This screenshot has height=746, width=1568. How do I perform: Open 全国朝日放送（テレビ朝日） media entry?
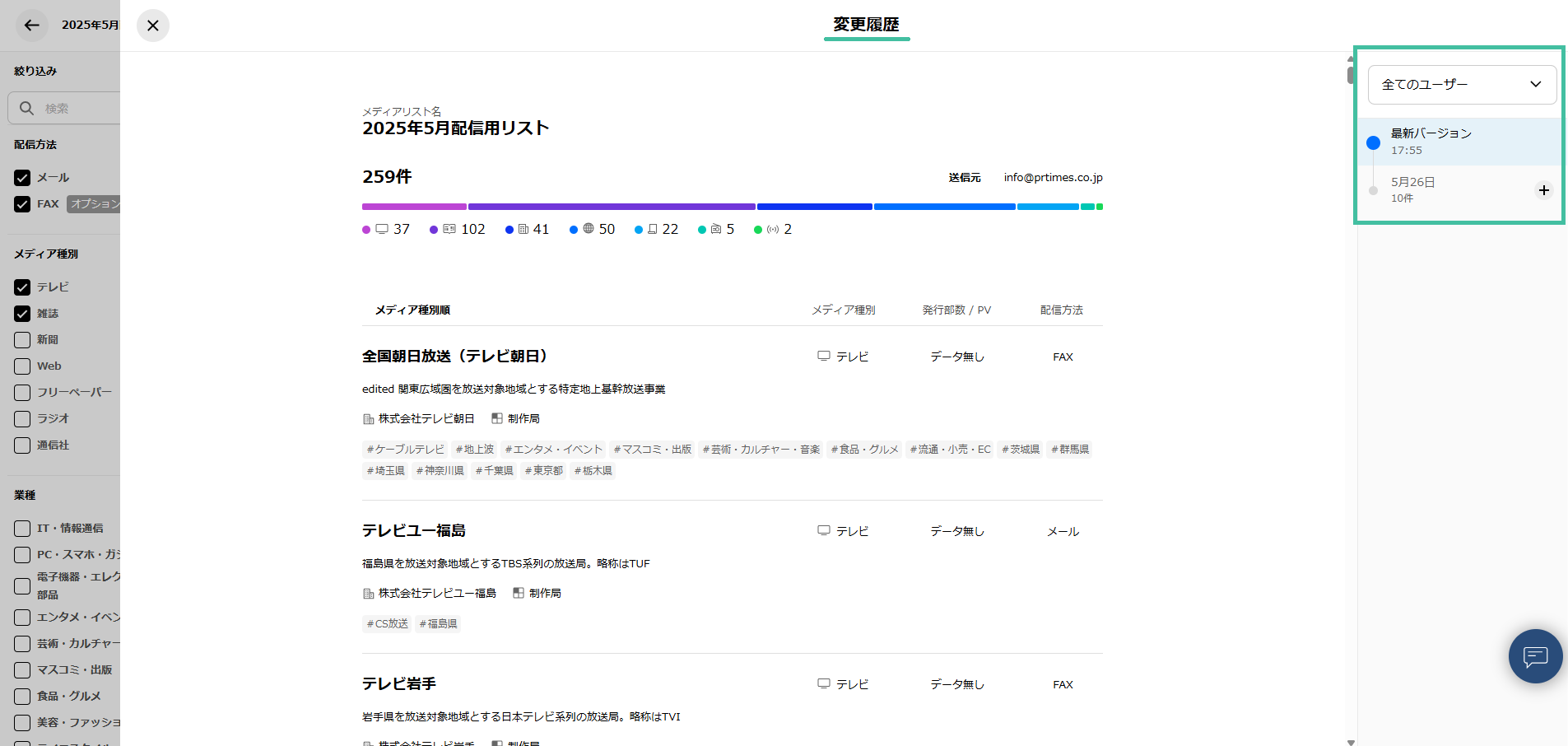[x=454, y=357]
